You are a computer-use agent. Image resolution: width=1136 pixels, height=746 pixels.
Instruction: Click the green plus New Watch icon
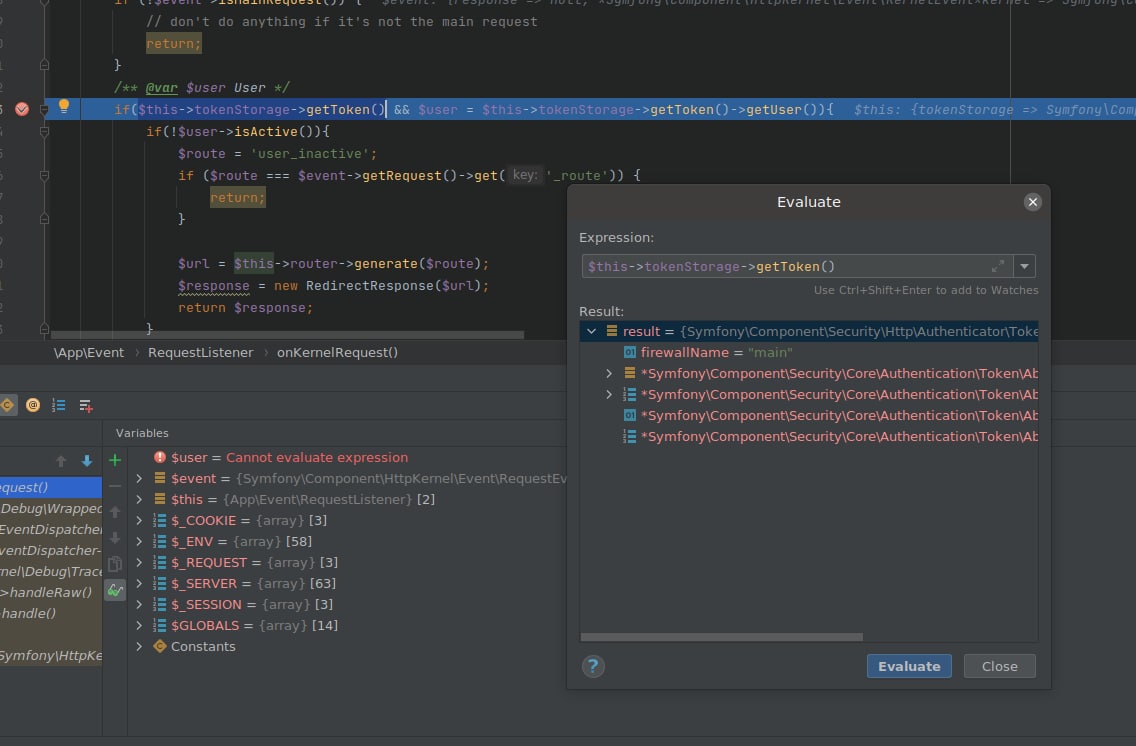[115, 460]
